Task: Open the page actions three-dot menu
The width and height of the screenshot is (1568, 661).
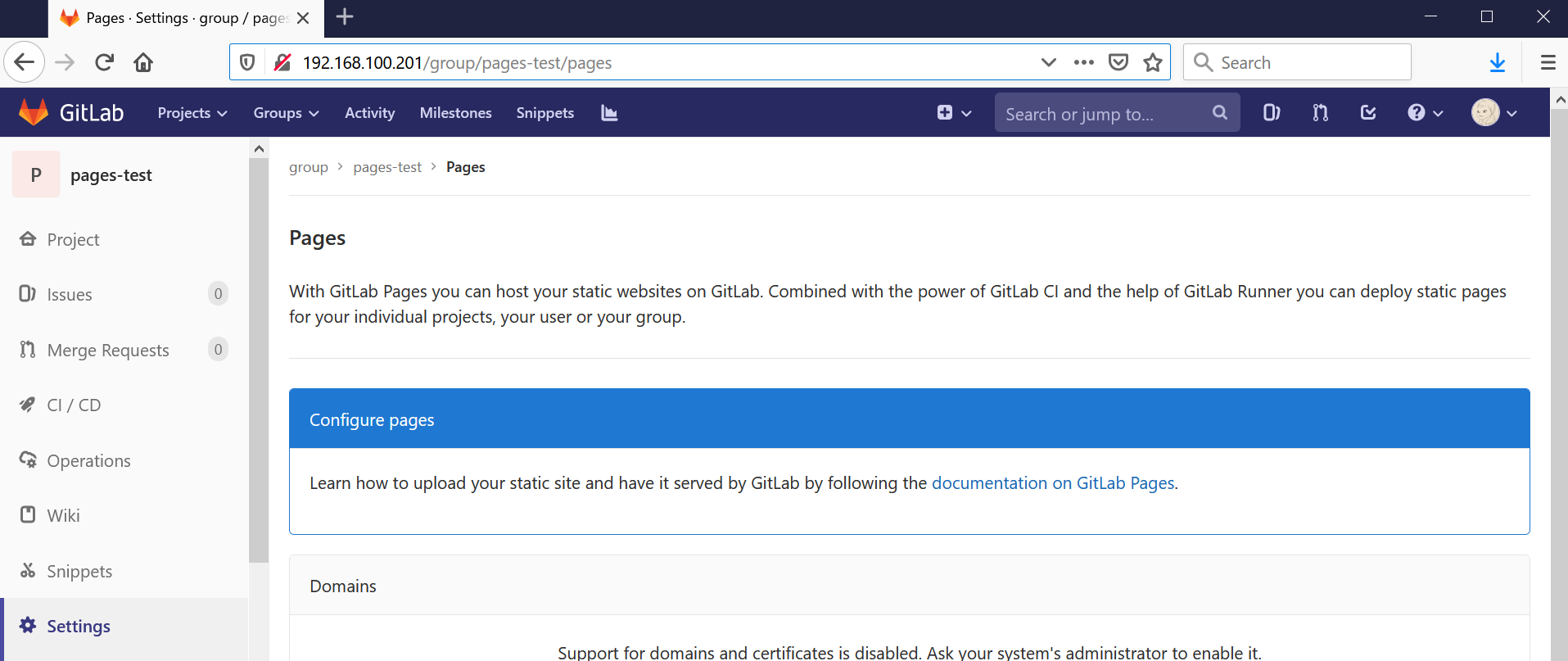Action: pos(1083,62)
